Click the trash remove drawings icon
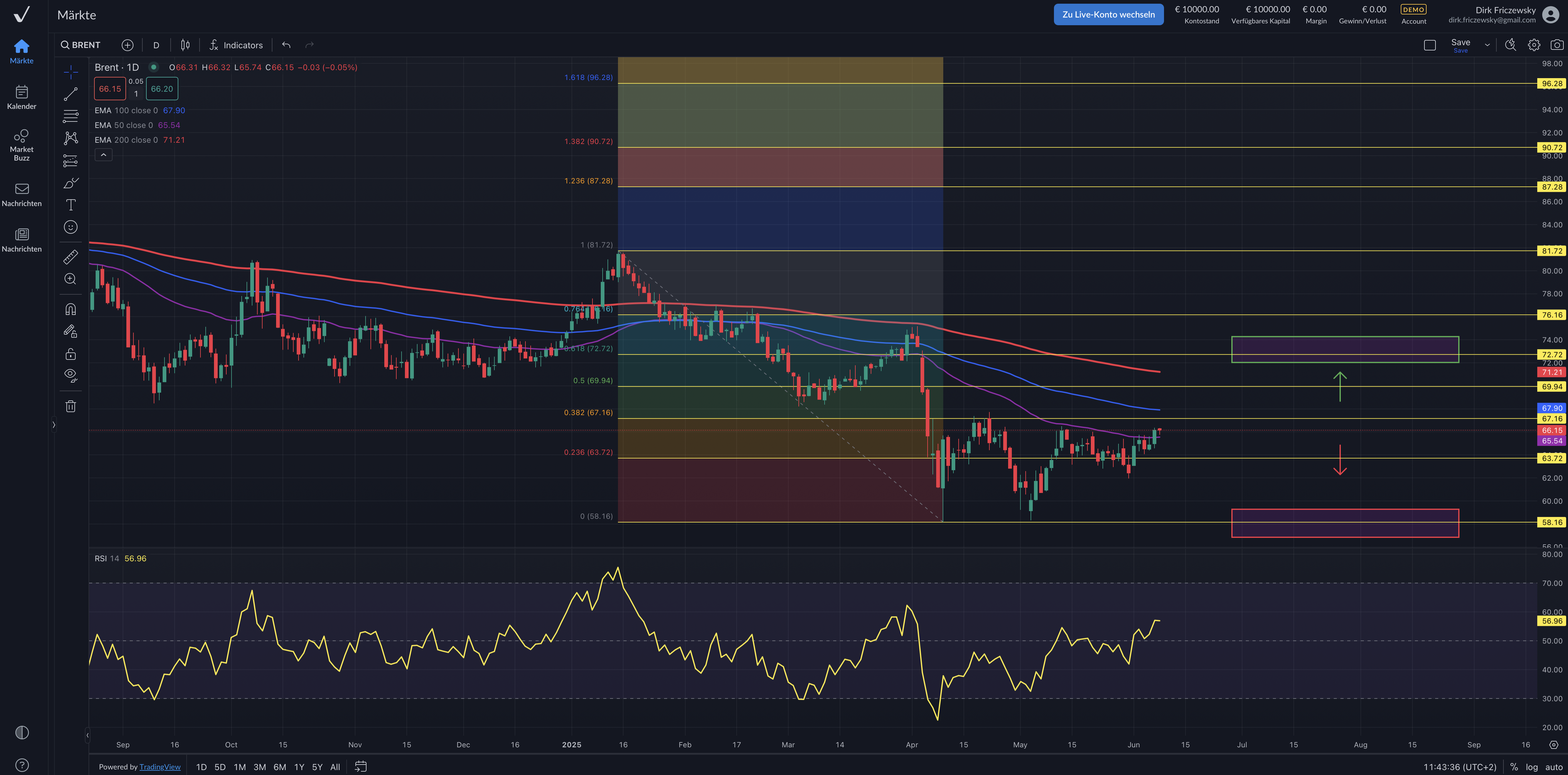This screenshot has height=775, width=1568. click(x=71, y=406)
